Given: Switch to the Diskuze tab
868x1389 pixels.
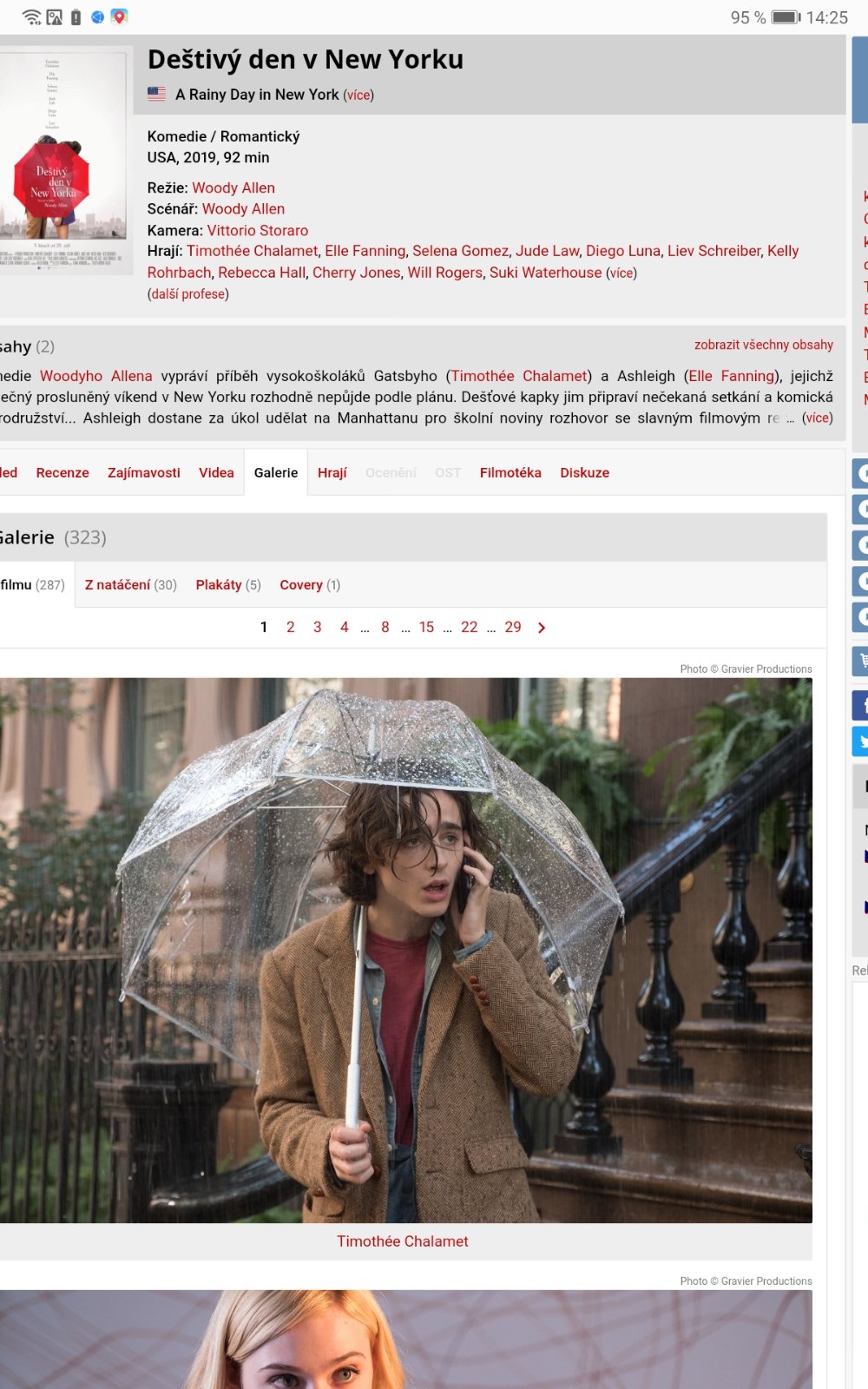Looking at the screenshot, I should pyautogui.click(x=584, y=473).
